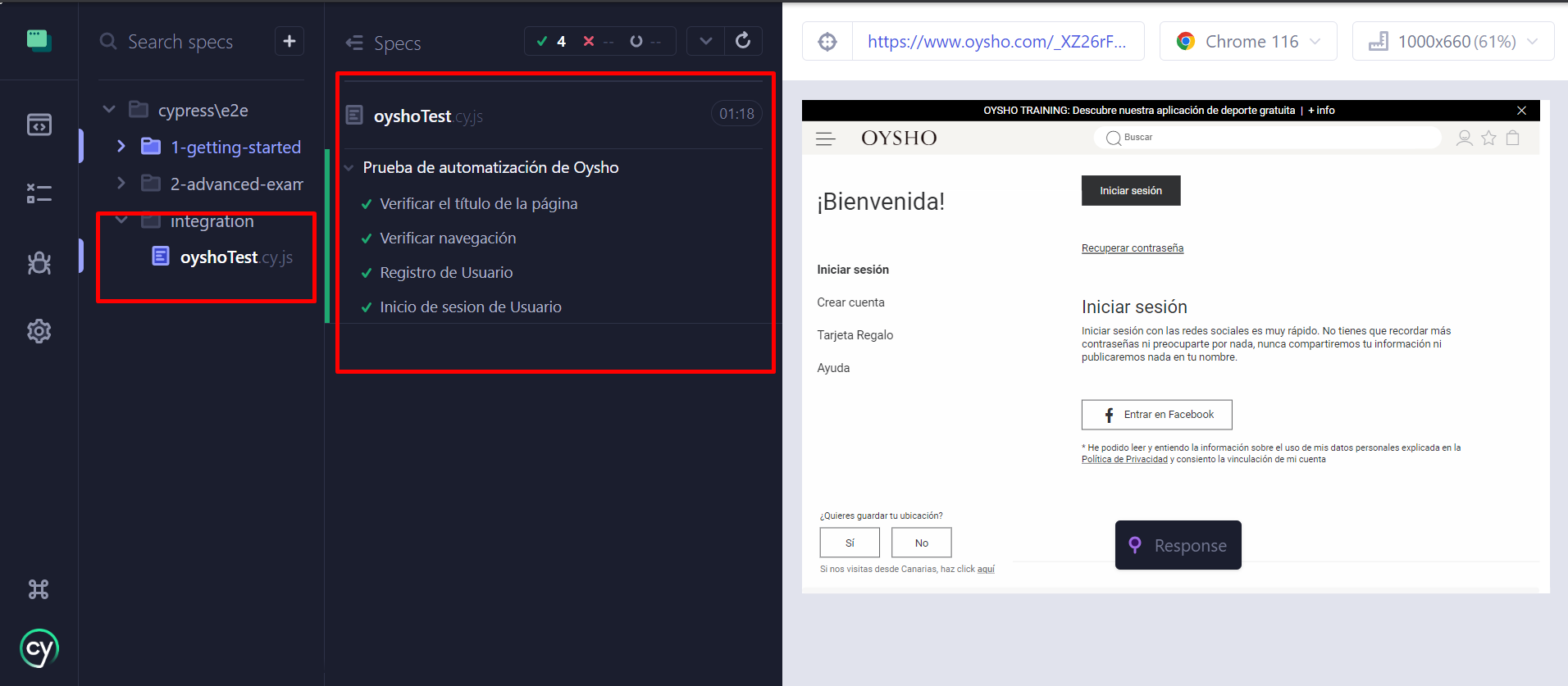Click Sí to save location
Image resolution: width=1568 pixels, height=686 pixels.
[850, 543]
